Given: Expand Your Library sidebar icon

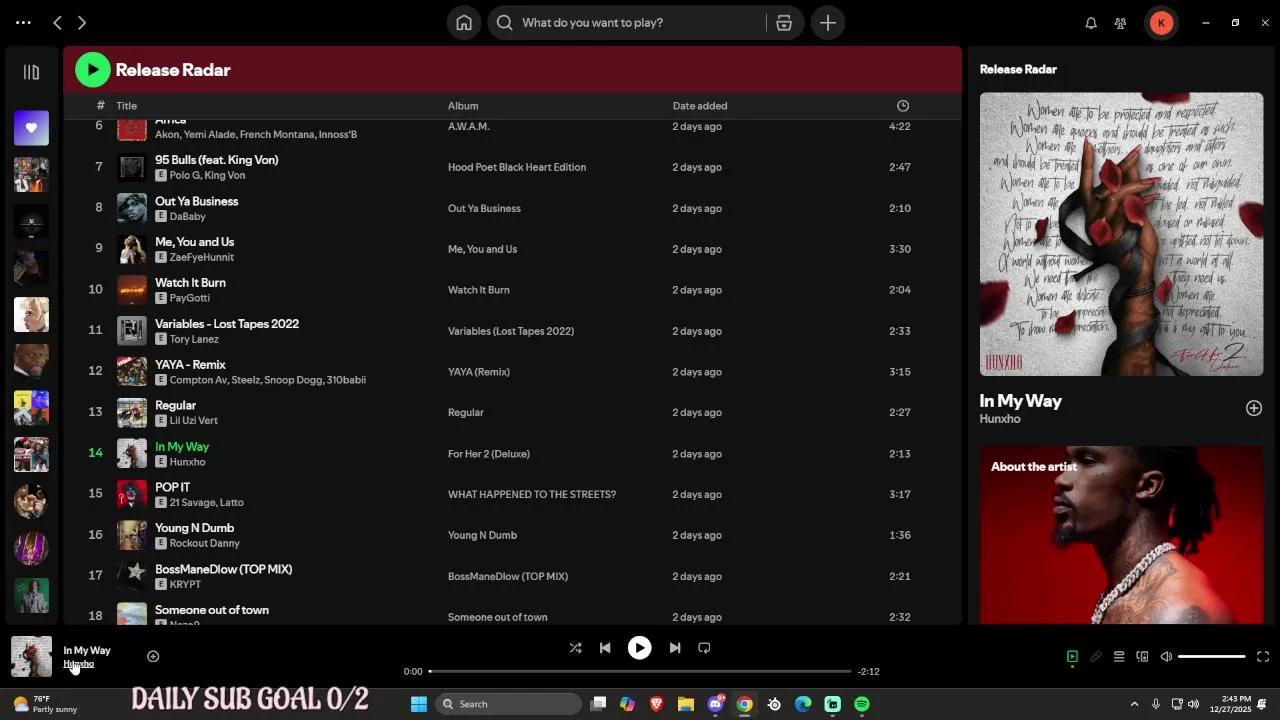Looking at the screenshot, I should pos(31,72).
